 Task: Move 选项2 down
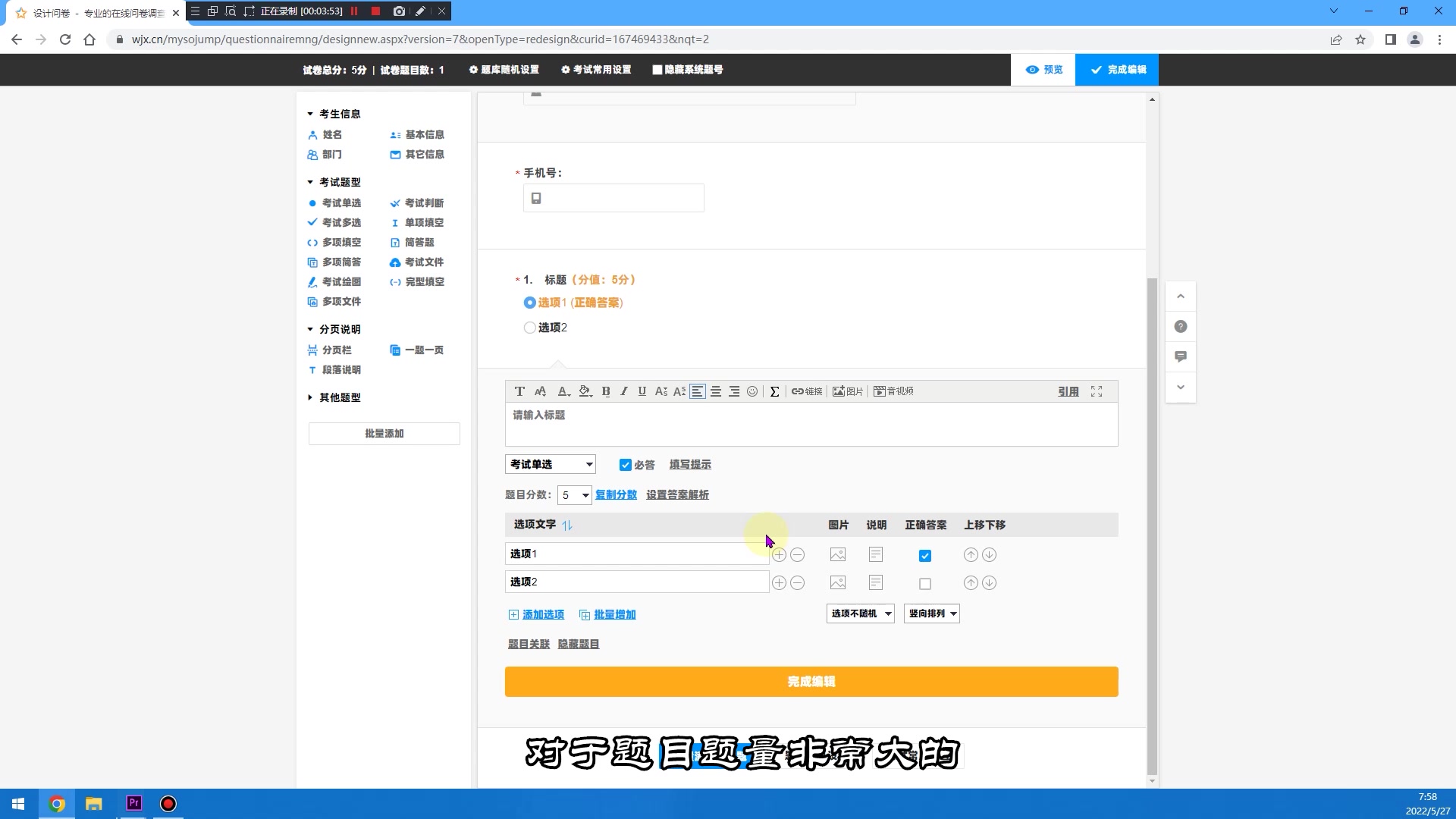(989, 583)
